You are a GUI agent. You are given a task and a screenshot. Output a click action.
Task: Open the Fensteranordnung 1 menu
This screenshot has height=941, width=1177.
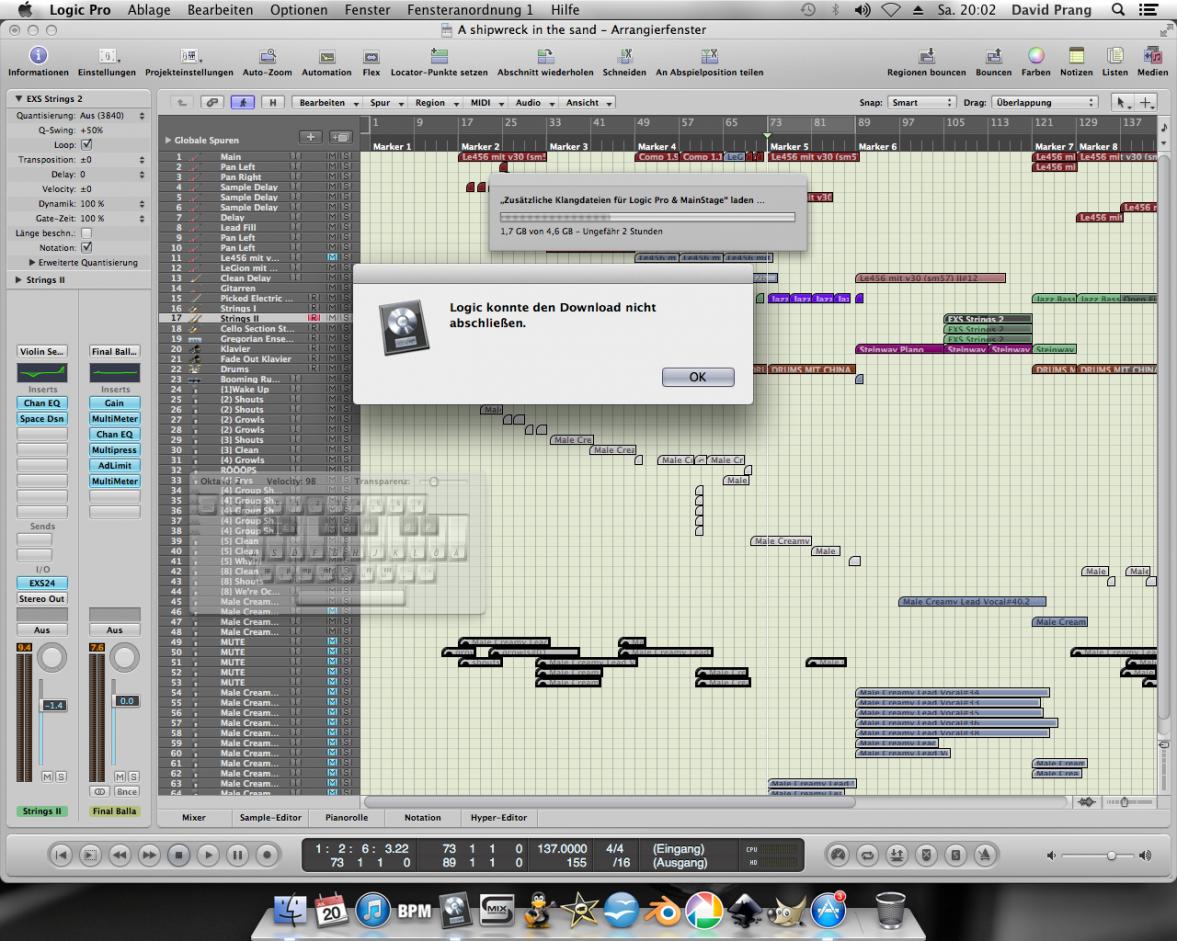(470, 10)
